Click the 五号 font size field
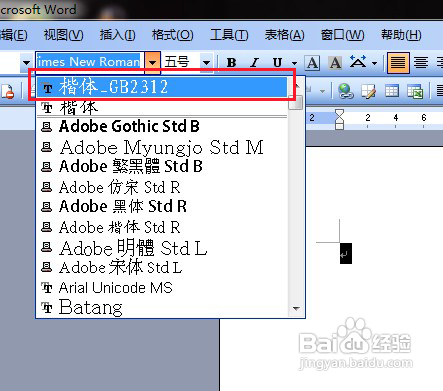443x391 pixels. coord(182,62)
